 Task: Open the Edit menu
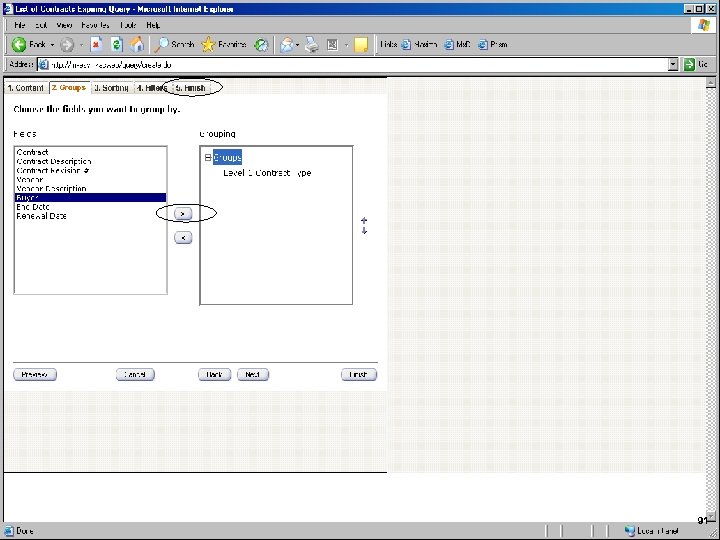[41, 25]
